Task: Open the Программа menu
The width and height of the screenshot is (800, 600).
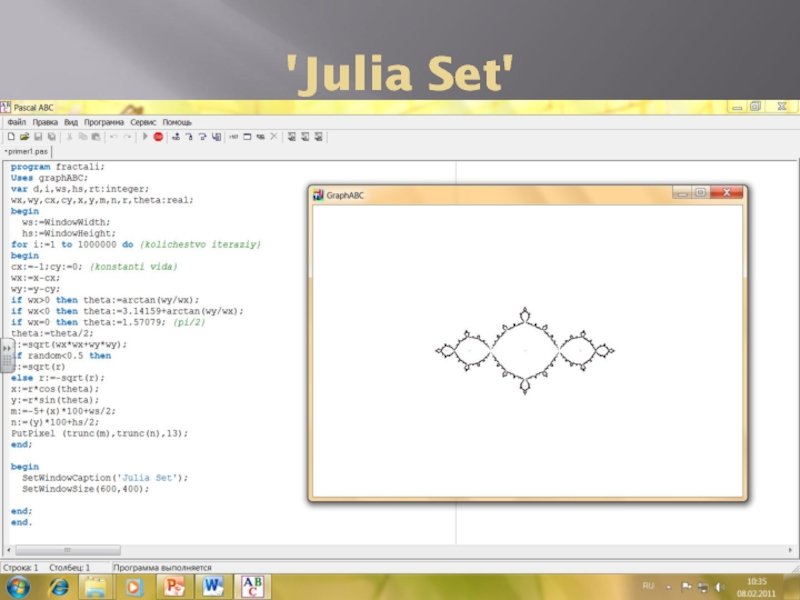Action: click(x=103, y=121)
